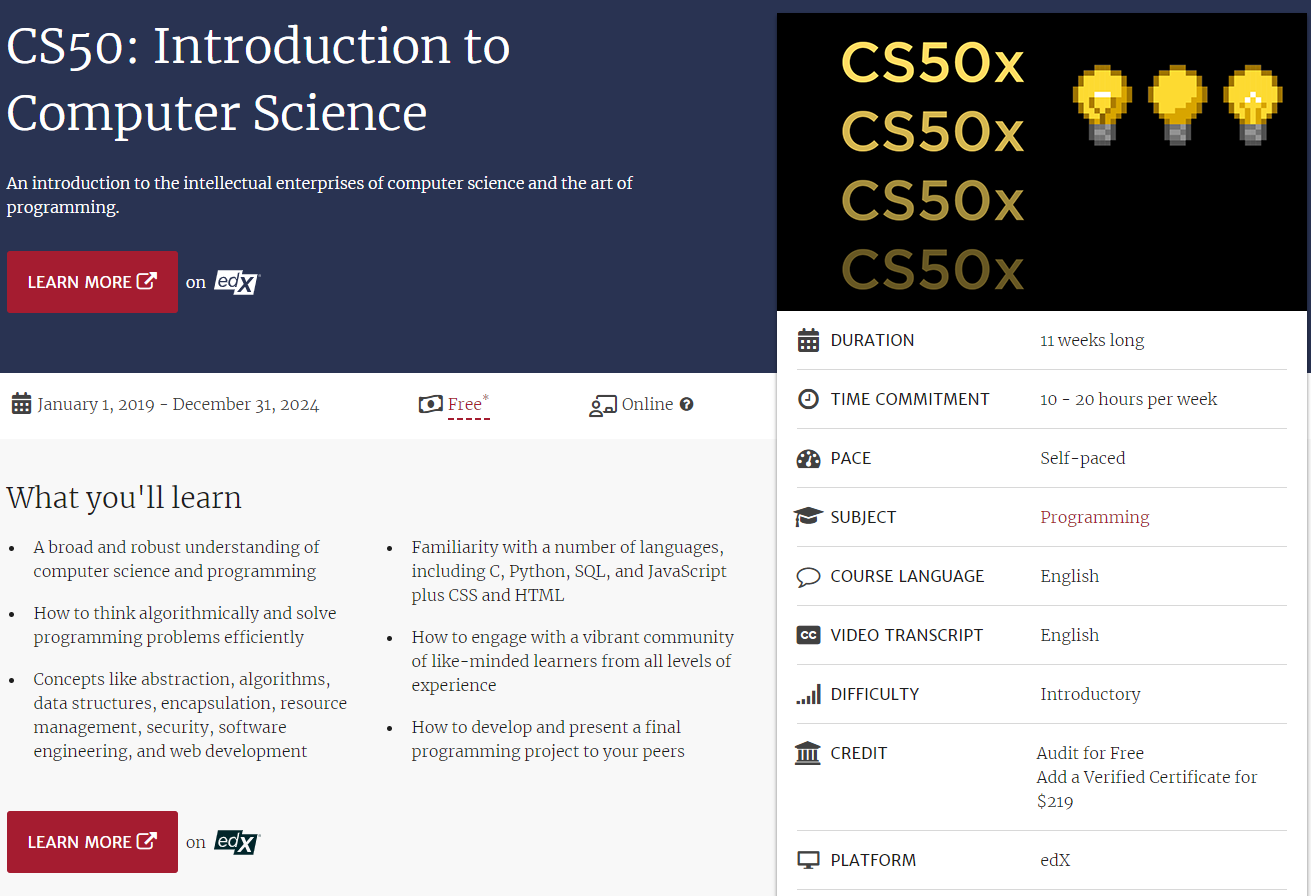Viewport: 1311px width, 896px height.
Task: Click the Video Transcript CC icon
Action: [808, 635]
